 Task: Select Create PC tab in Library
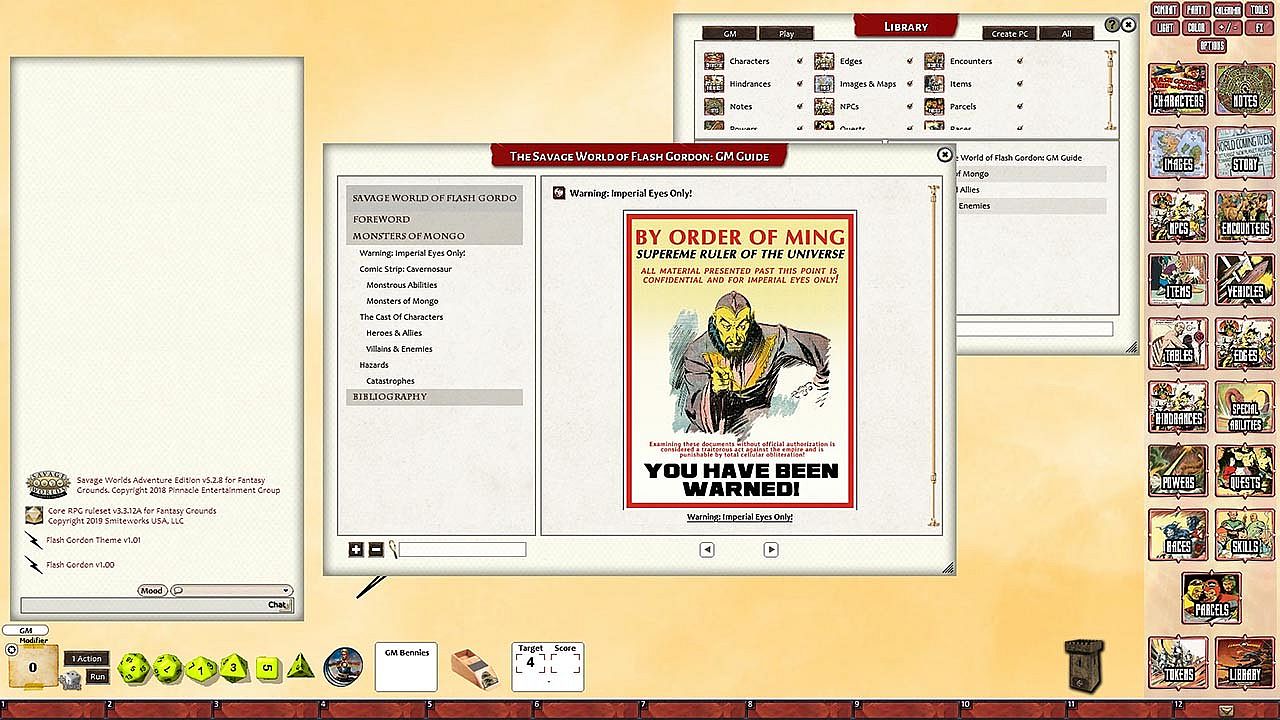pyautogui.click(x=1009, y=34)
